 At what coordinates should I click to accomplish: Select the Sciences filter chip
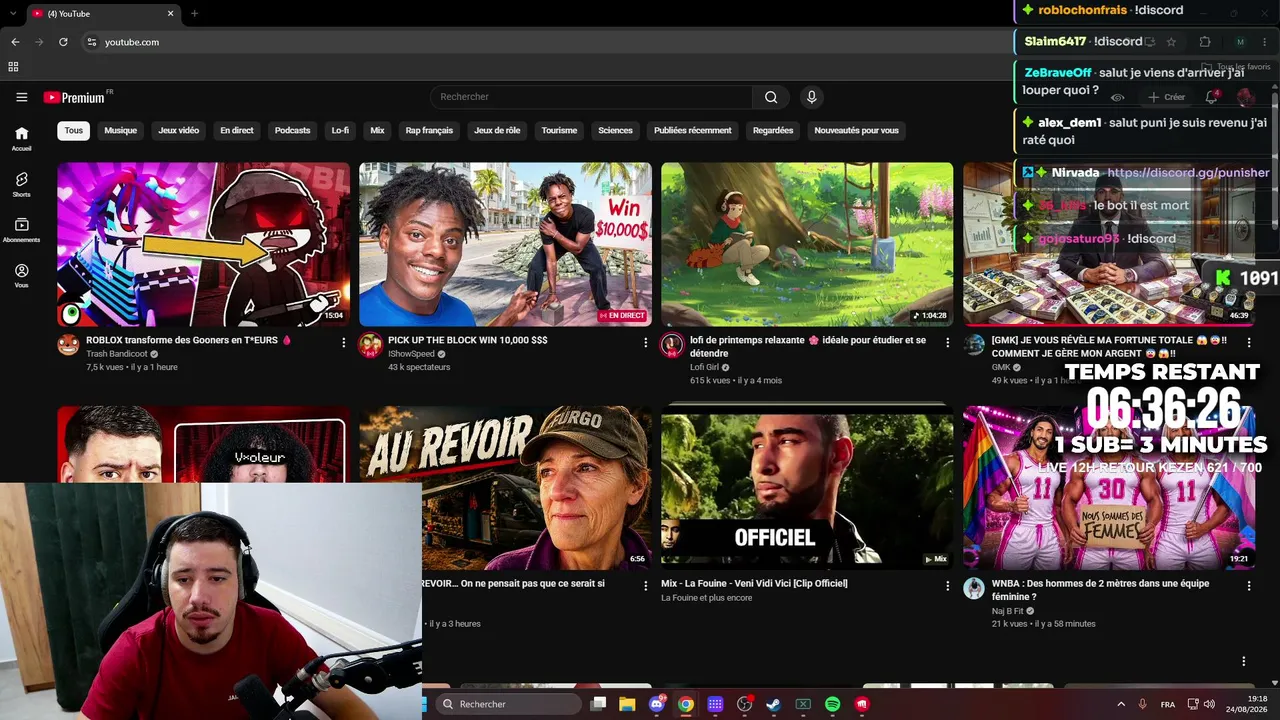615,130
